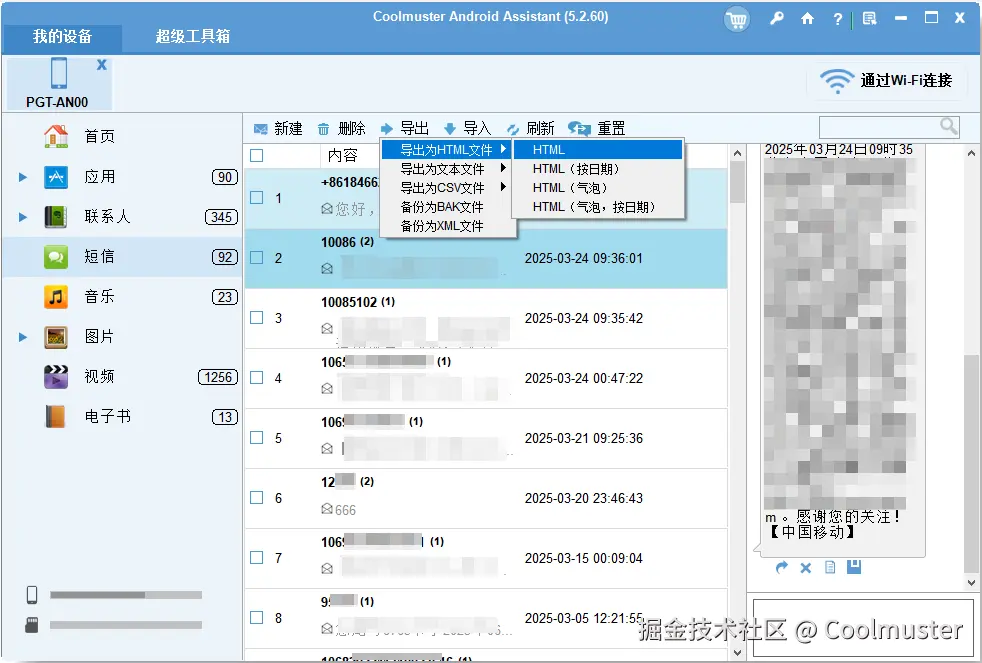
Task: Click the Home icon in title bar
Action: [x=807, y=19]
